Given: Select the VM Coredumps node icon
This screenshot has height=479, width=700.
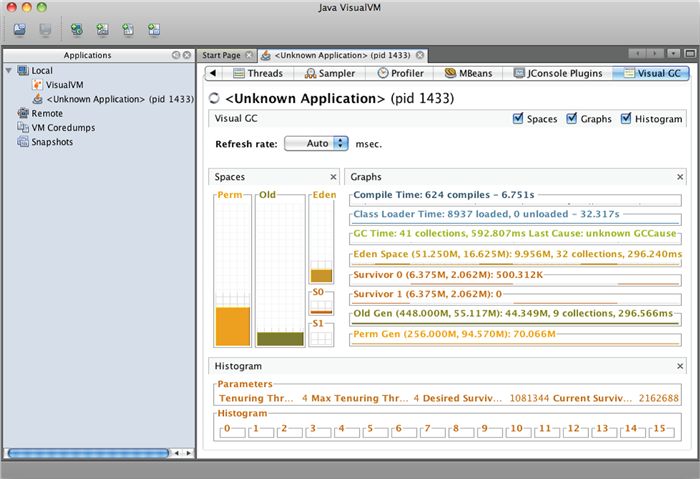Looking at the screenshot, I should pyautogui.click(x=23, y=128).
